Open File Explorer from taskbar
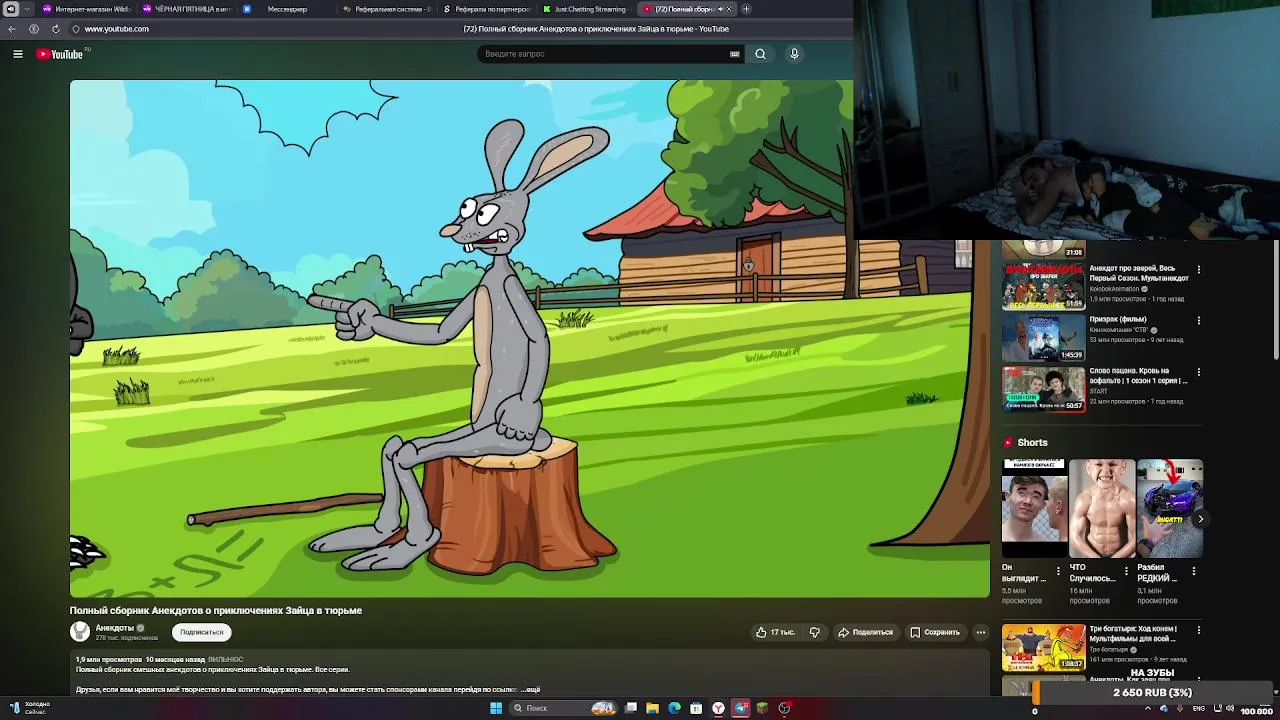 pos(652,708)
